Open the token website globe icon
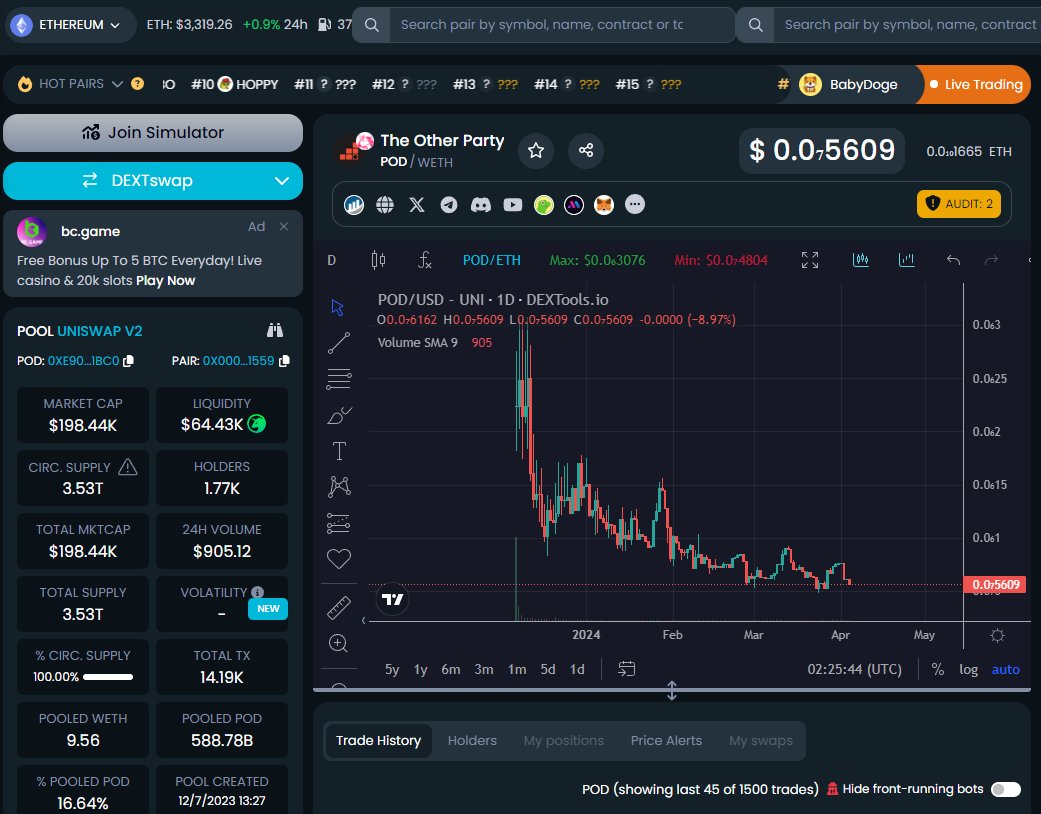This screenshot has height=814, width=1041. coord(385,204)
